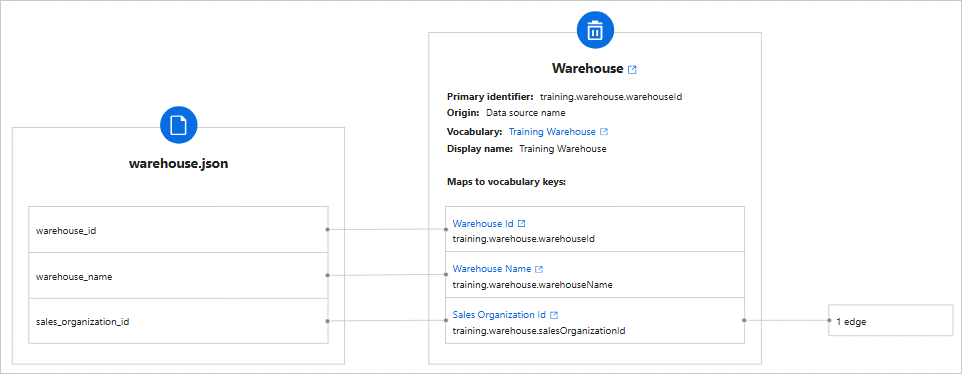Click the trash icon above Warehouse card
This screenshot has height=374, width=962.
click(x=595, y=30)
